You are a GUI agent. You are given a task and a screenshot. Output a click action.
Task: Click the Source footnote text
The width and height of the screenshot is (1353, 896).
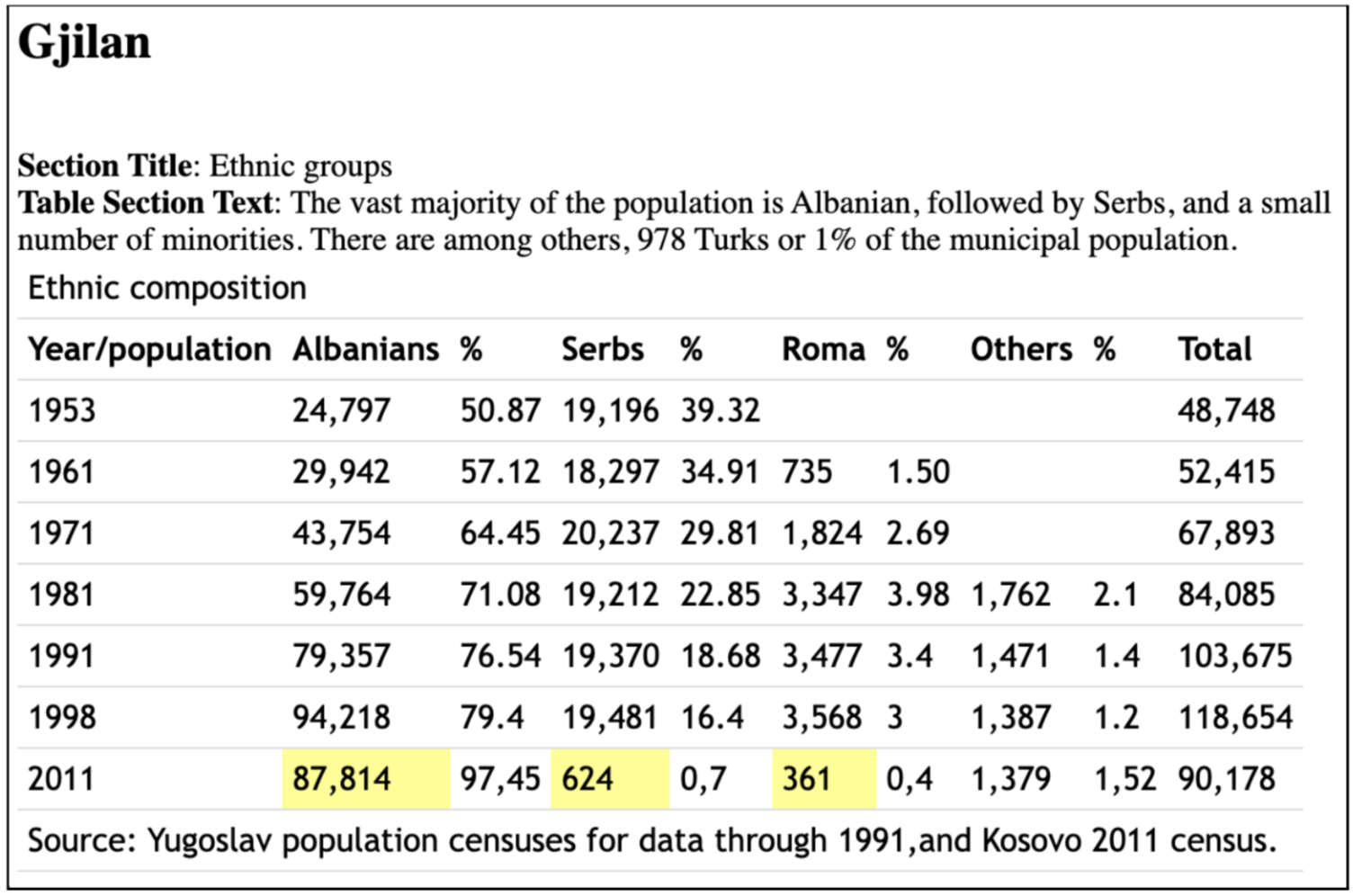652,840
